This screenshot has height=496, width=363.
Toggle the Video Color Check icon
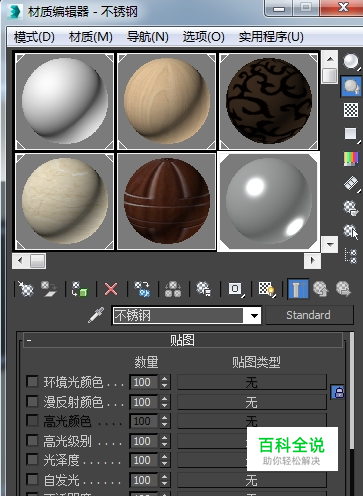pos(351,159)
